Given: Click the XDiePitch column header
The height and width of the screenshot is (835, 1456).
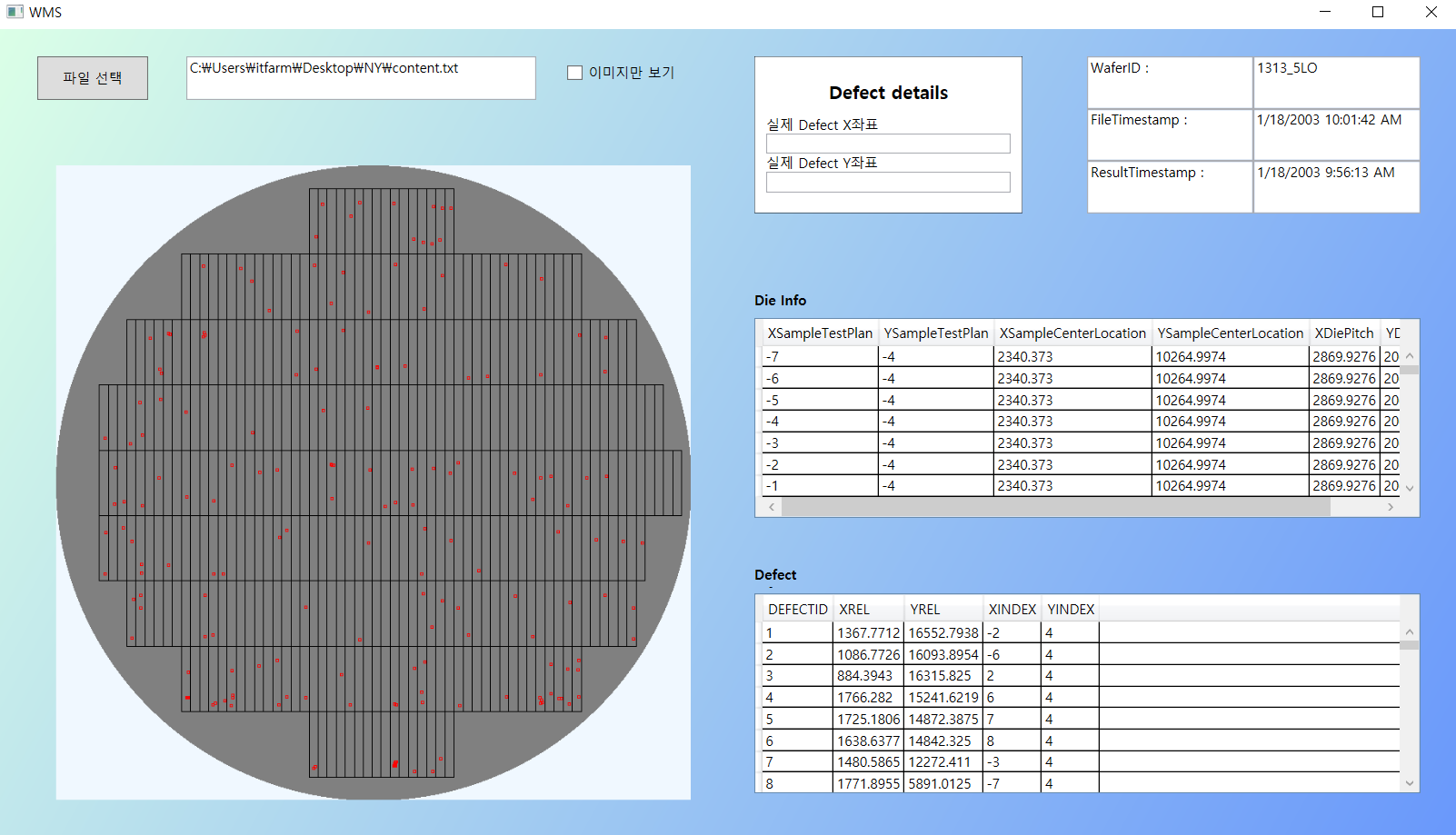Looking at the screenshot, I should pyautogui.click(x=1344, y=333).
